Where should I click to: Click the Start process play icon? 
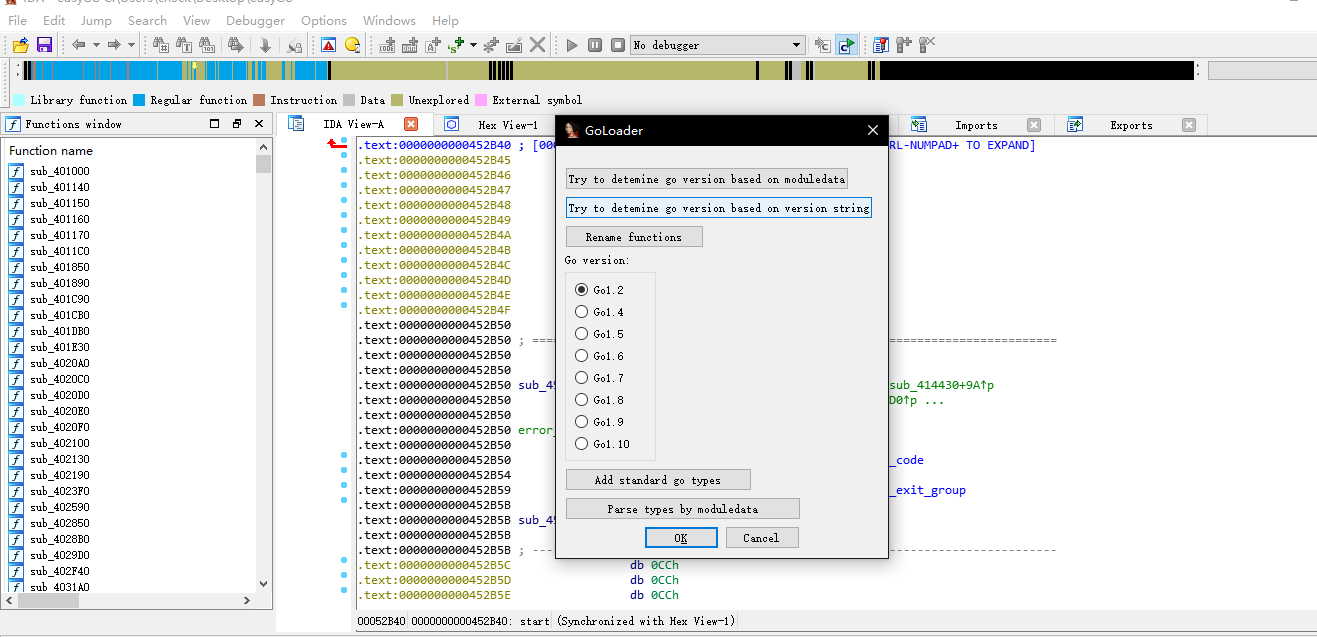572,45
